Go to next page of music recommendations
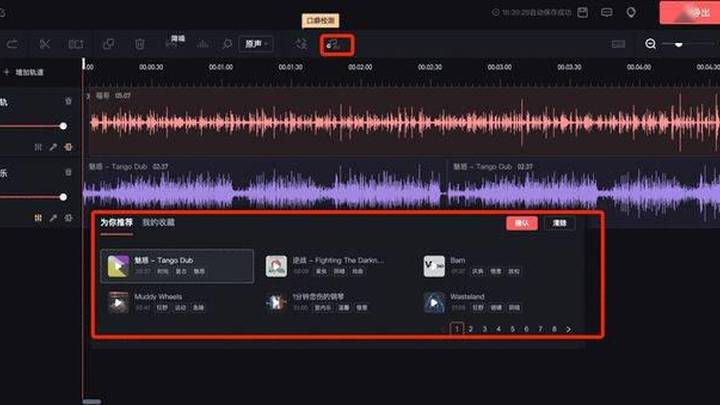720x405 pixels. click(x=569, y=329)
